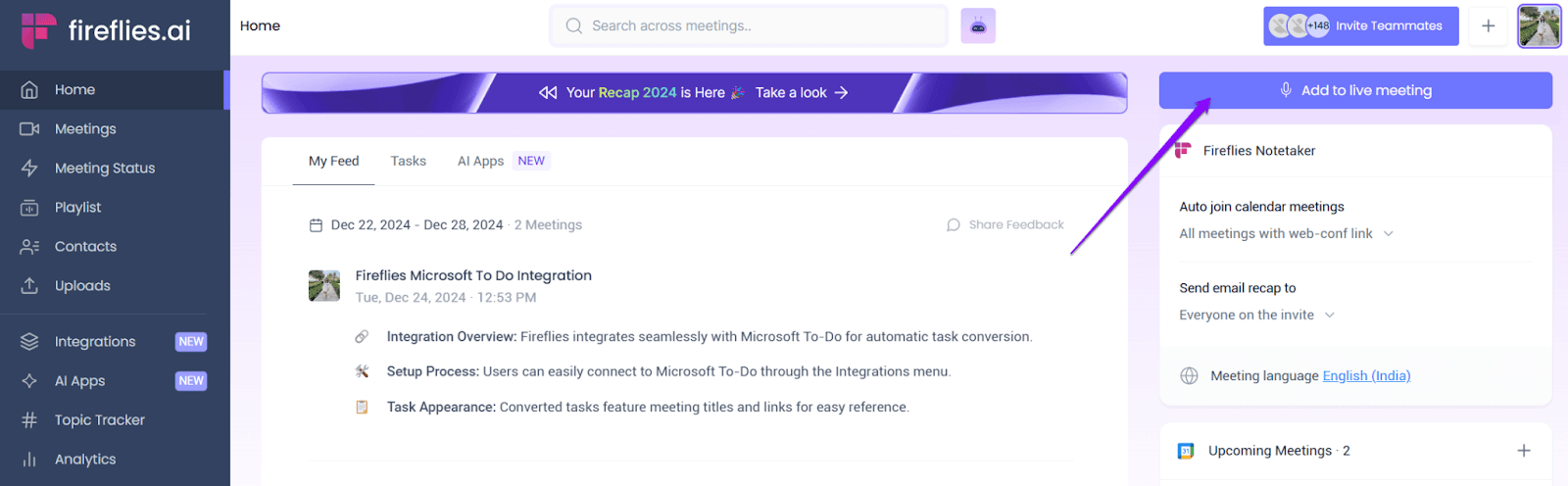
Task: Open Fireflies Microsoft To Do Integration meeting
Action: [473, 276]
